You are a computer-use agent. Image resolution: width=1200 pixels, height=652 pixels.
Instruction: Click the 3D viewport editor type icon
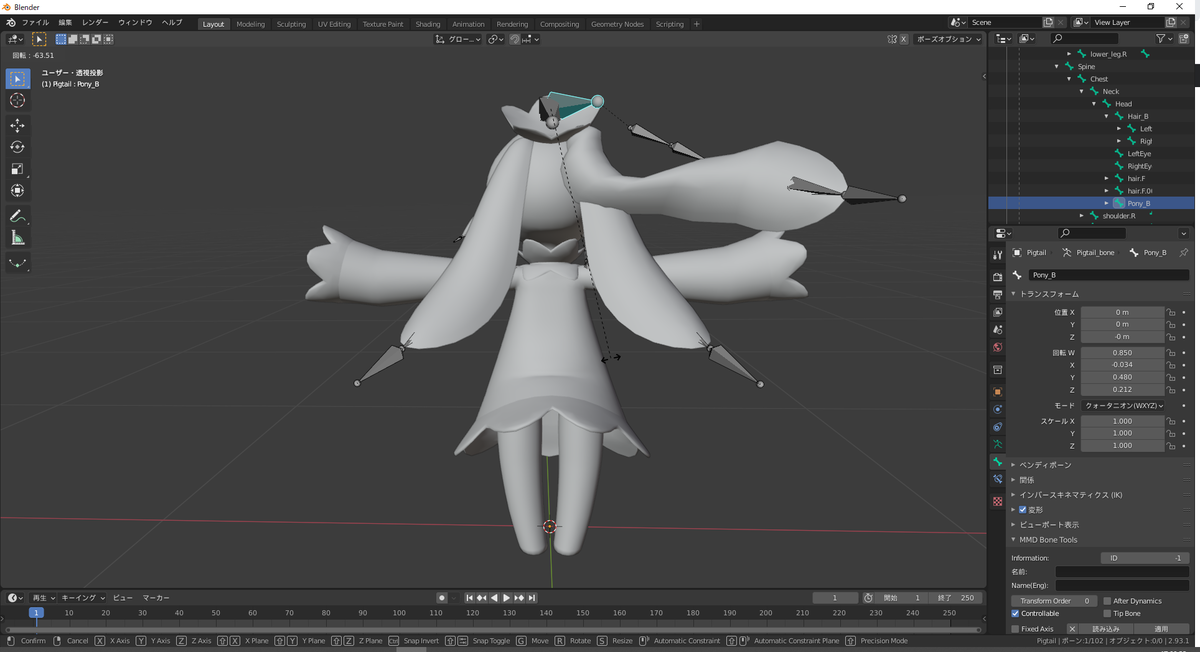[x=15, y=39]
